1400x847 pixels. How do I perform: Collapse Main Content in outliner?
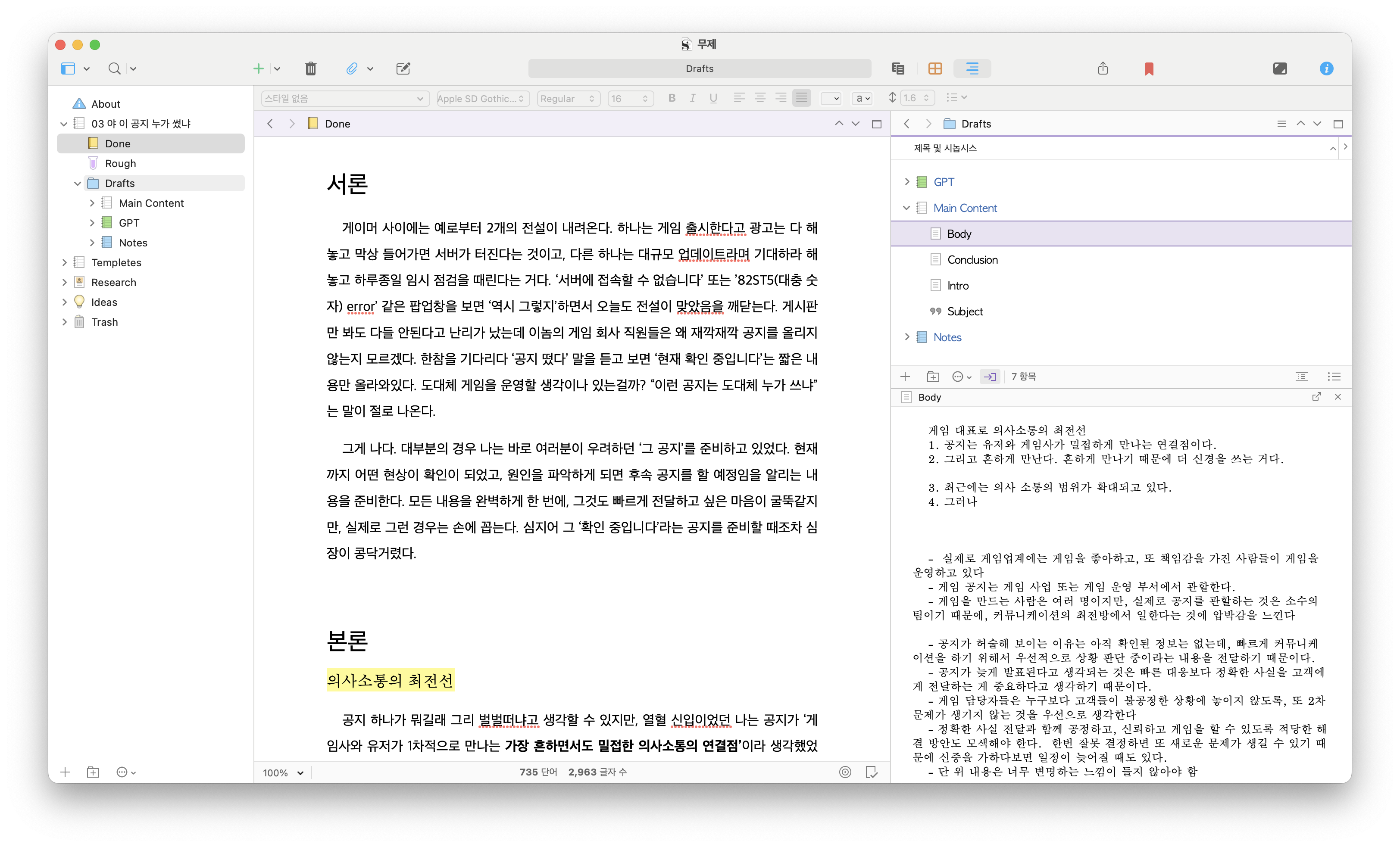click(x=906, y=208)
